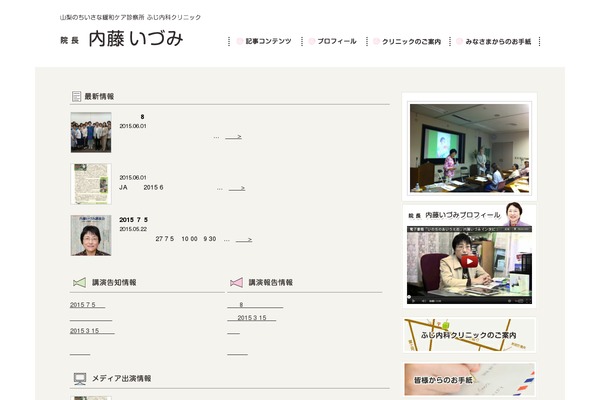Click the arrow link on the 2015.06.01 group photo entry
The height and width of the screenshot is (400, 600).
(233, 137)
